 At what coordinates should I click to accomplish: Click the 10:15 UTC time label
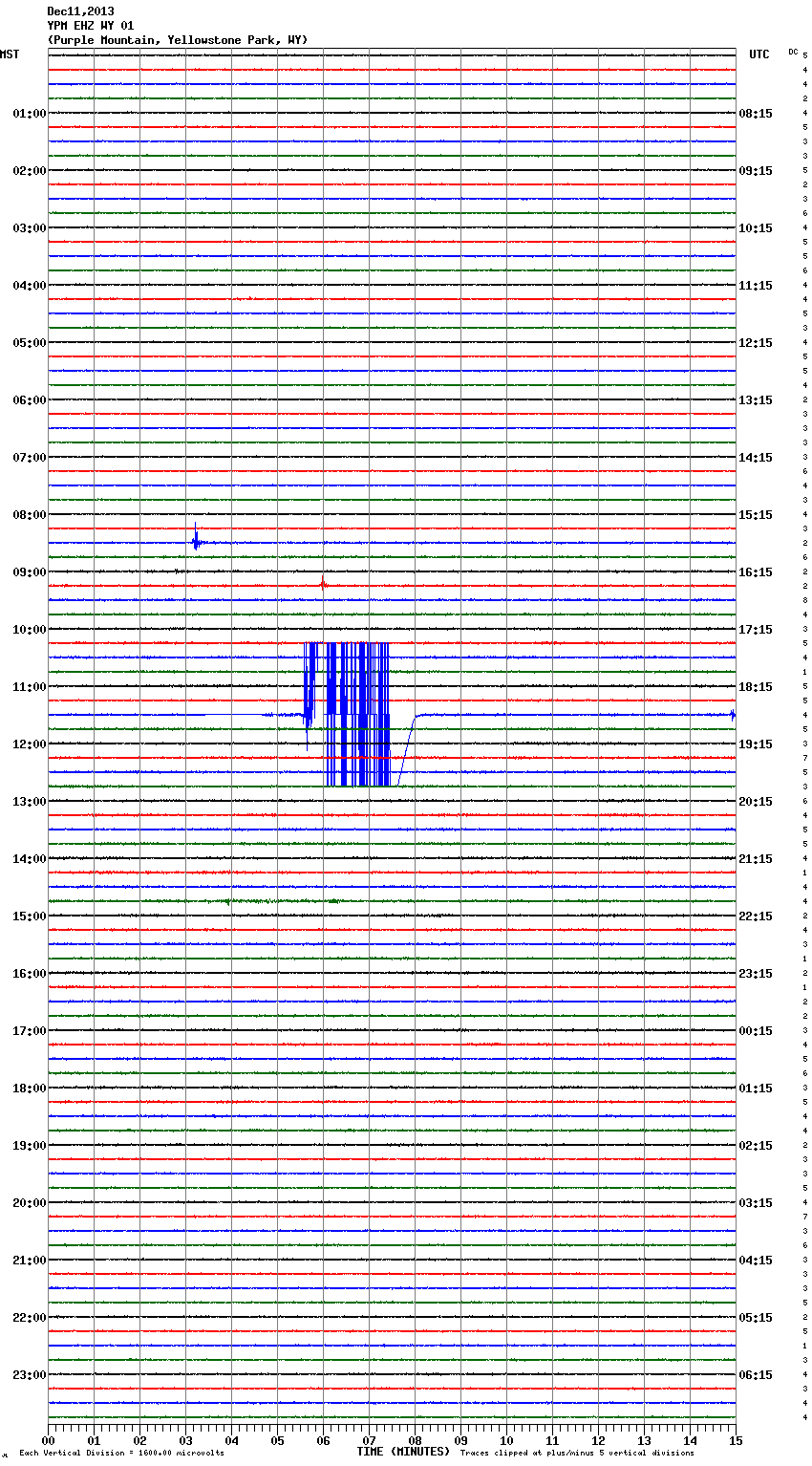coord(756,228)
